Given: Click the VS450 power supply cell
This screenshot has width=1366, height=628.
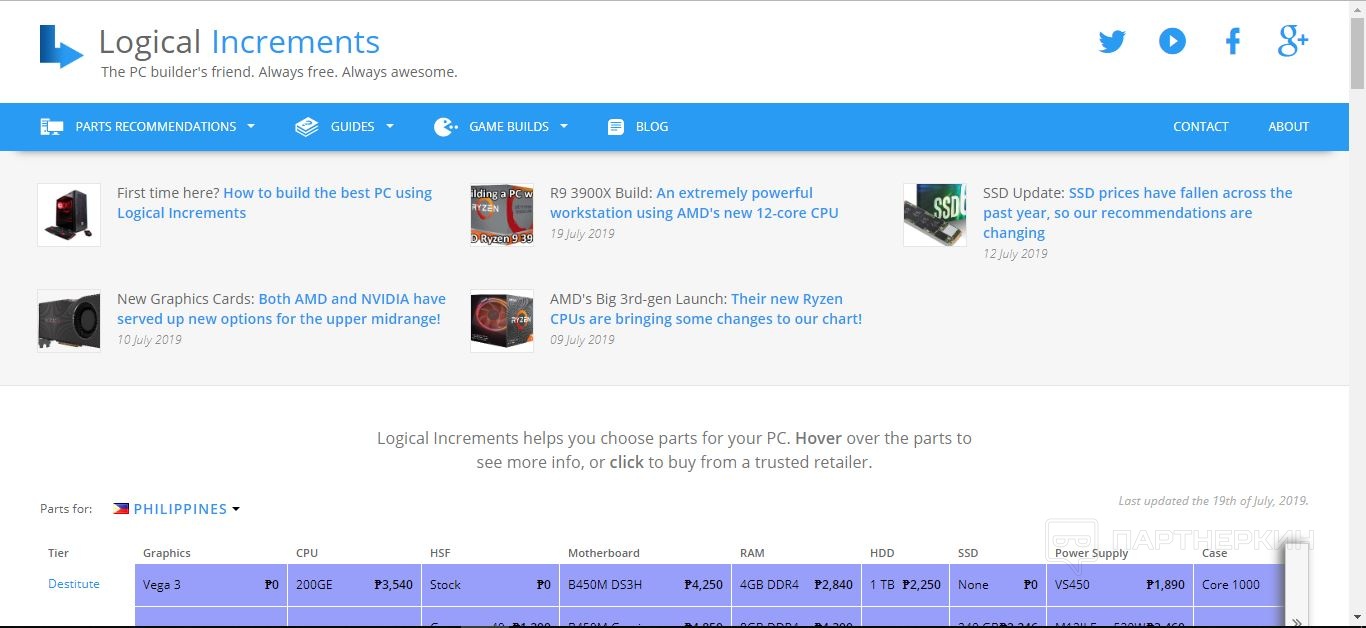Looking at the screenshot, I should [1120, 585].
